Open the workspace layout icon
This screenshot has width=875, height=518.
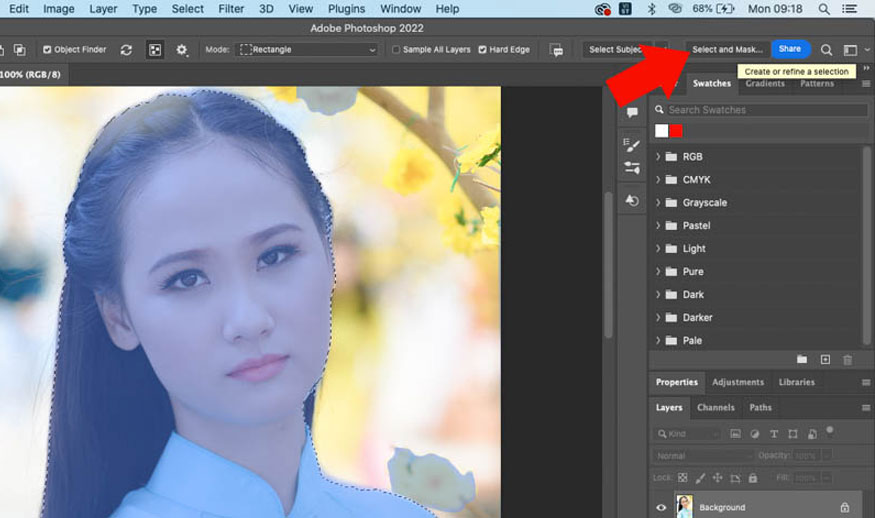click(850, 50)
